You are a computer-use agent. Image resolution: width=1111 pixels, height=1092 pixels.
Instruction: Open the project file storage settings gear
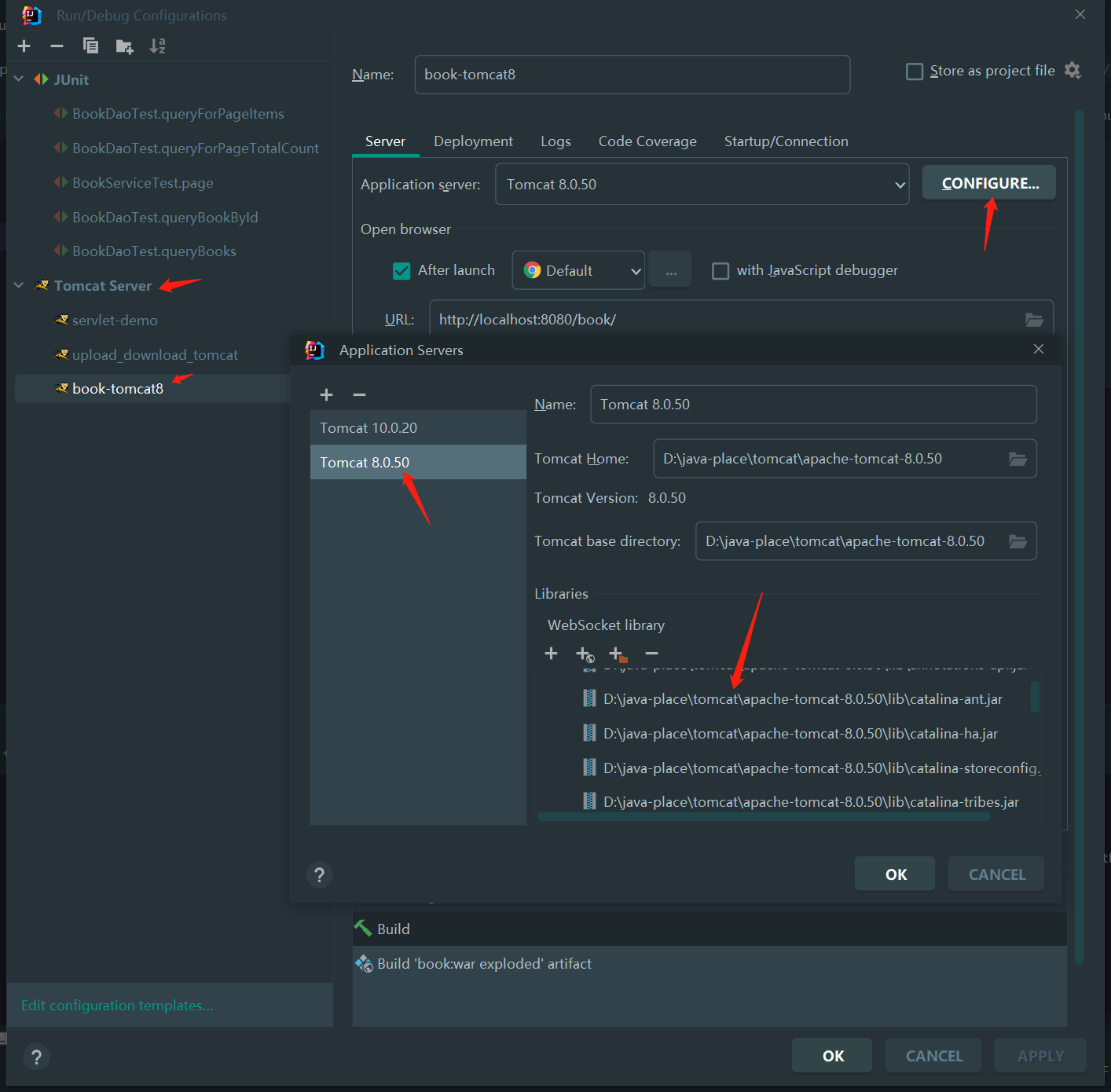tap(1072, 71)
